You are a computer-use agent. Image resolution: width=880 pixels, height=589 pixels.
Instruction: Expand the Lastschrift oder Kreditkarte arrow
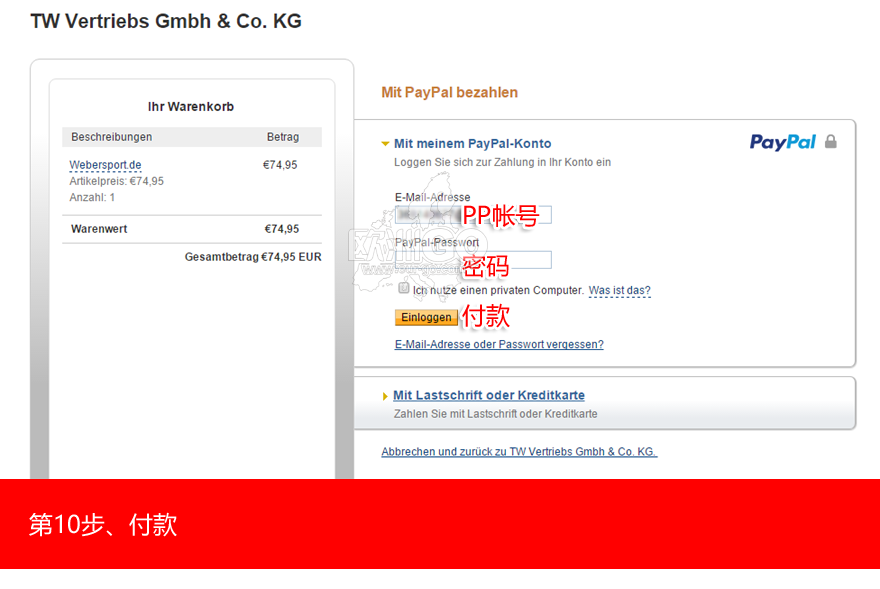tap(385, 396)
